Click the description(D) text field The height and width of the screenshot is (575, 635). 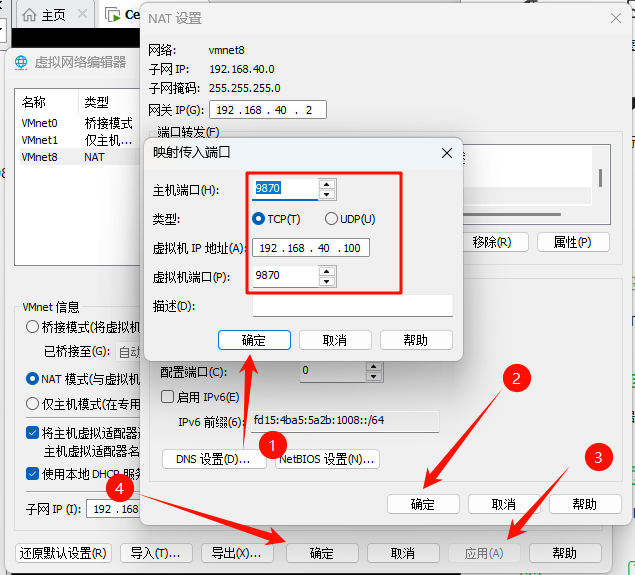tap(353, 306)
